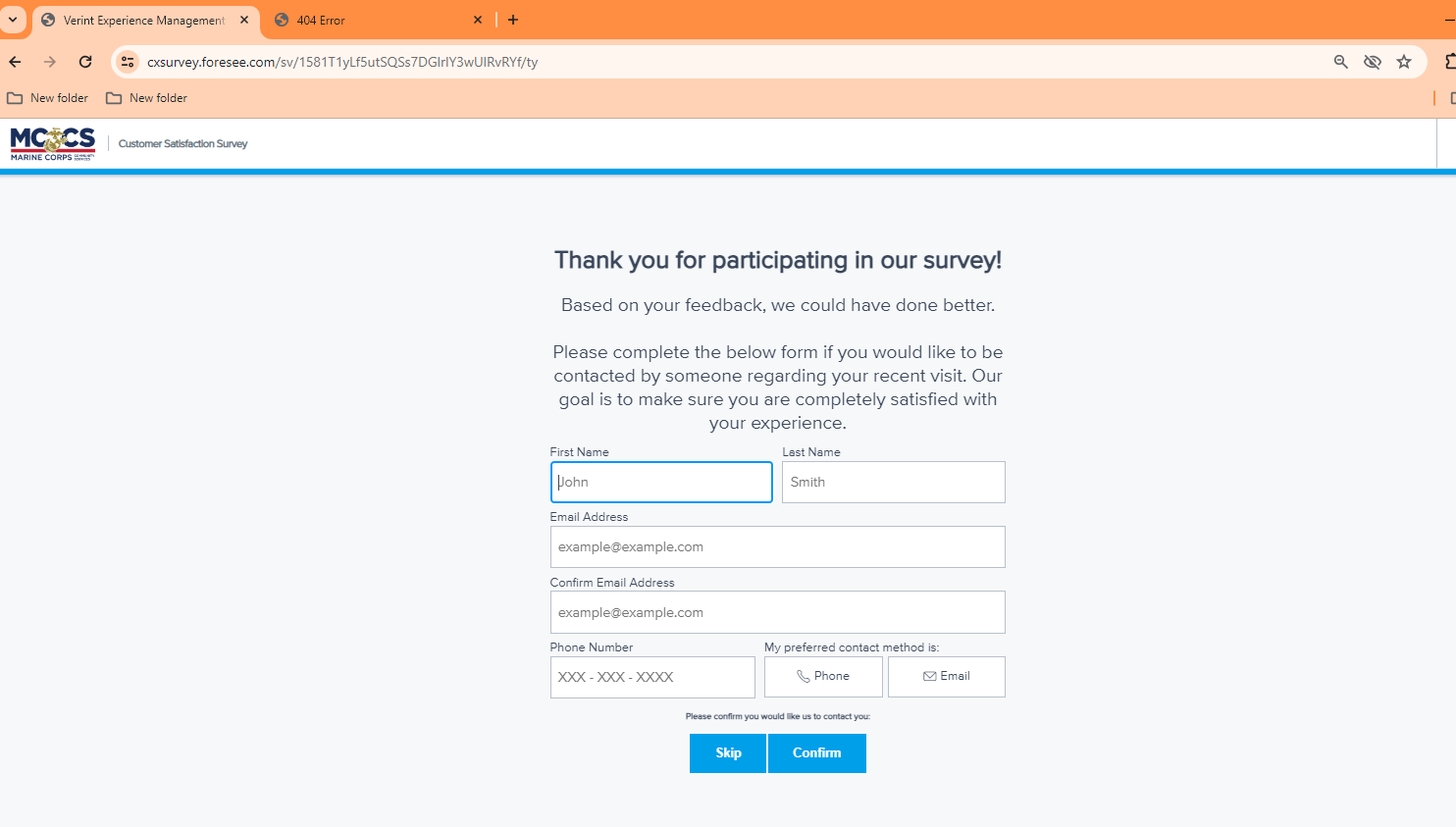1456x827 pixels.
Task: Click the browser back arrow
Action: 15,62
